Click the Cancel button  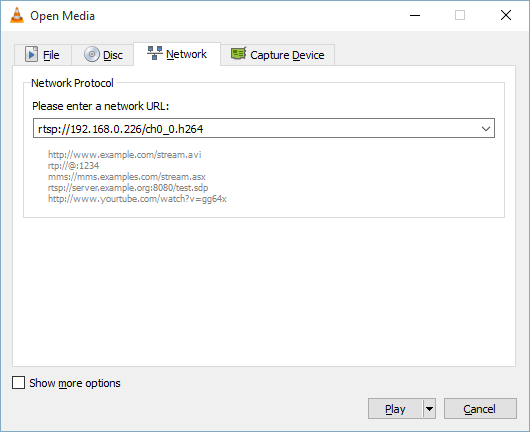pyautogui.click(x=480, y=409)
